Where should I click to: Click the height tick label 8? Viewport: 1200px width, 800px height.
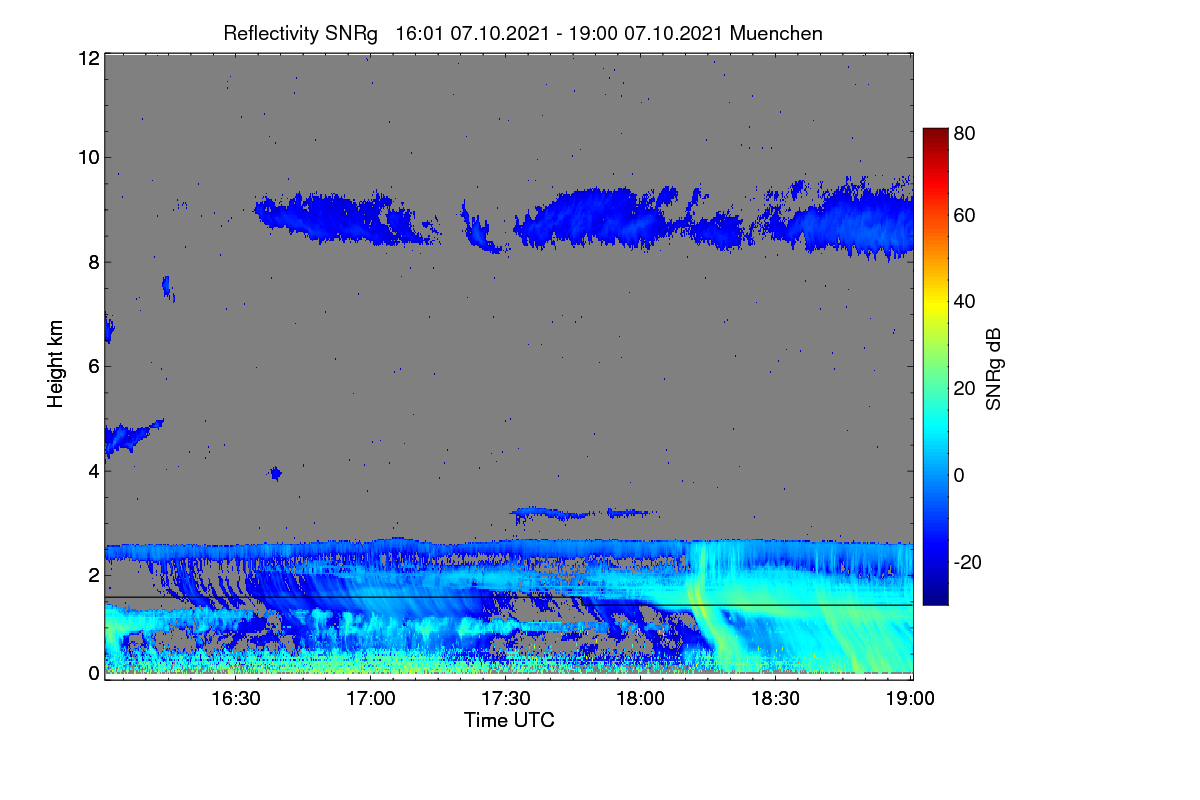[93, 262]
